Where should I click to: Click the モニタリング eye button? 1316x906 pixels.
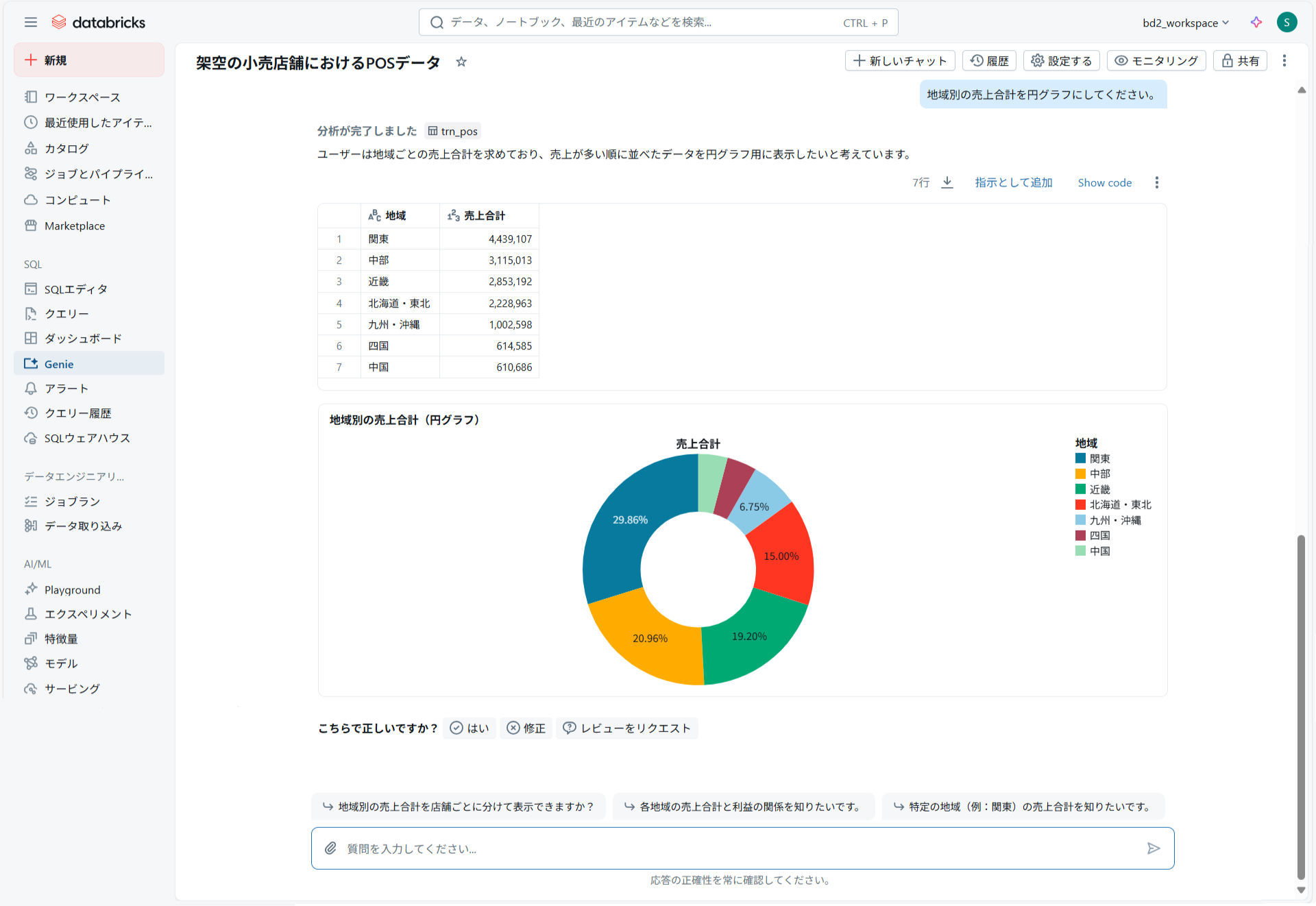(1156, 61)
